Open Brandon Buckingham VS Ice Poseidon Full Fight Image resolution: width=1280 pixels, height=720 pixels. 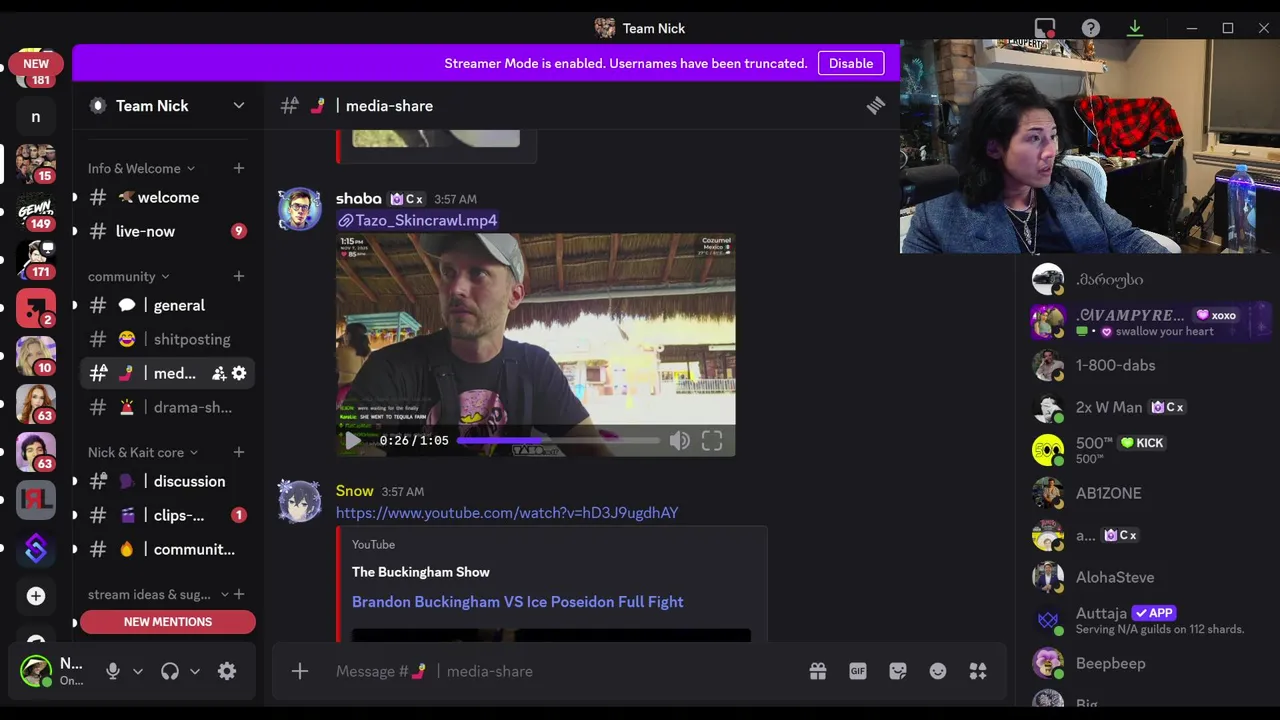coord(518,602)
